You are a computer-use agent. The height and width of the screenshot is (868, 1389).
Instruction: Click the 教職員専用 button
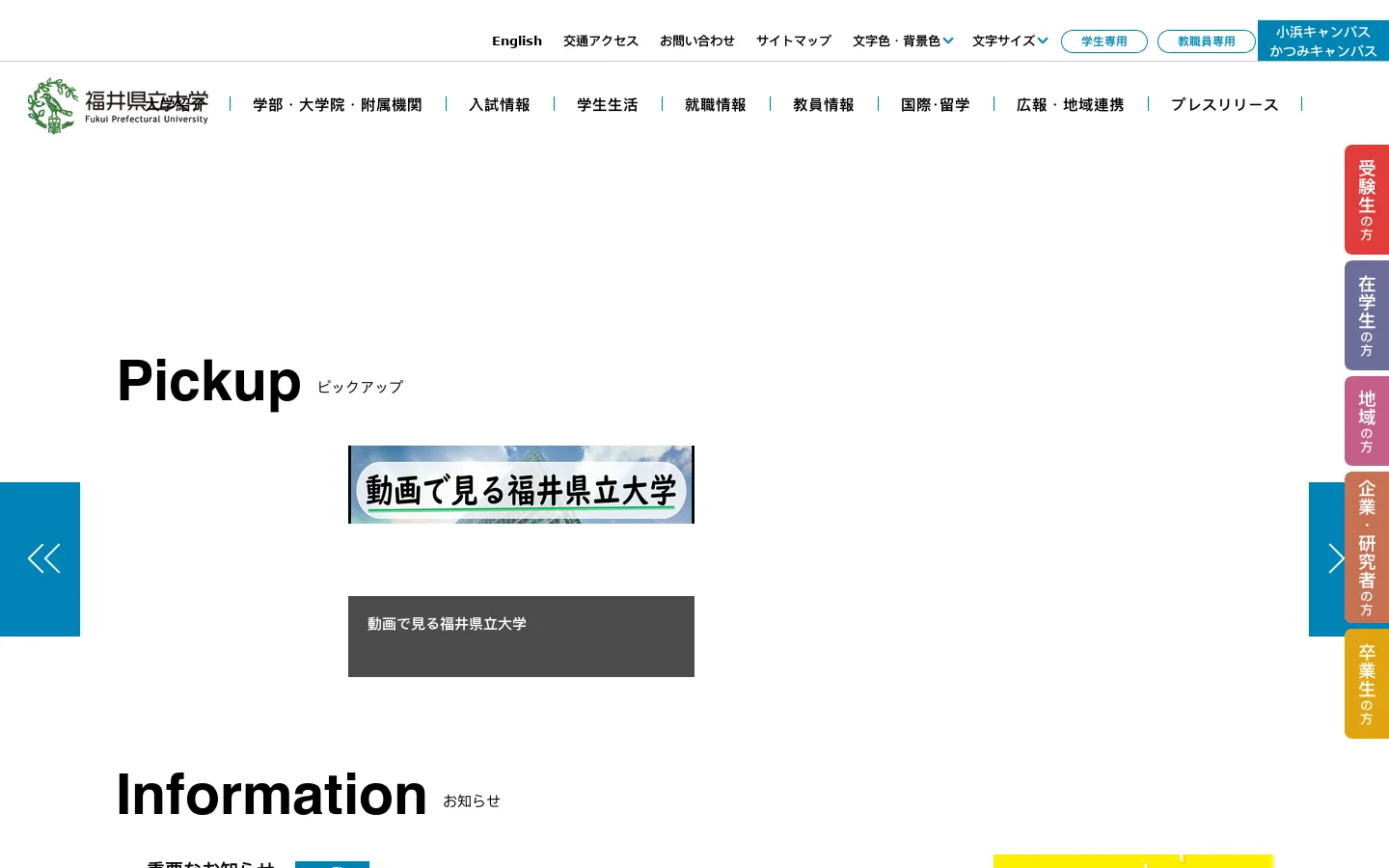(1207, 41)
